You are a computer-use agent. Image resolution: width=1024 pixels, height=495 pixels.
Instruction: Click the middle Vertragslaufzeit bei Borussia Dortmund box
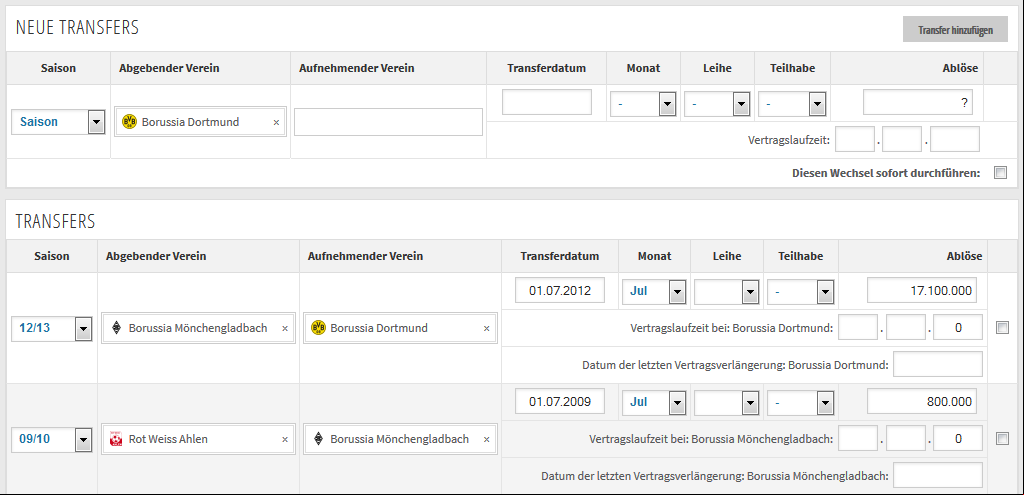[906, 327]
